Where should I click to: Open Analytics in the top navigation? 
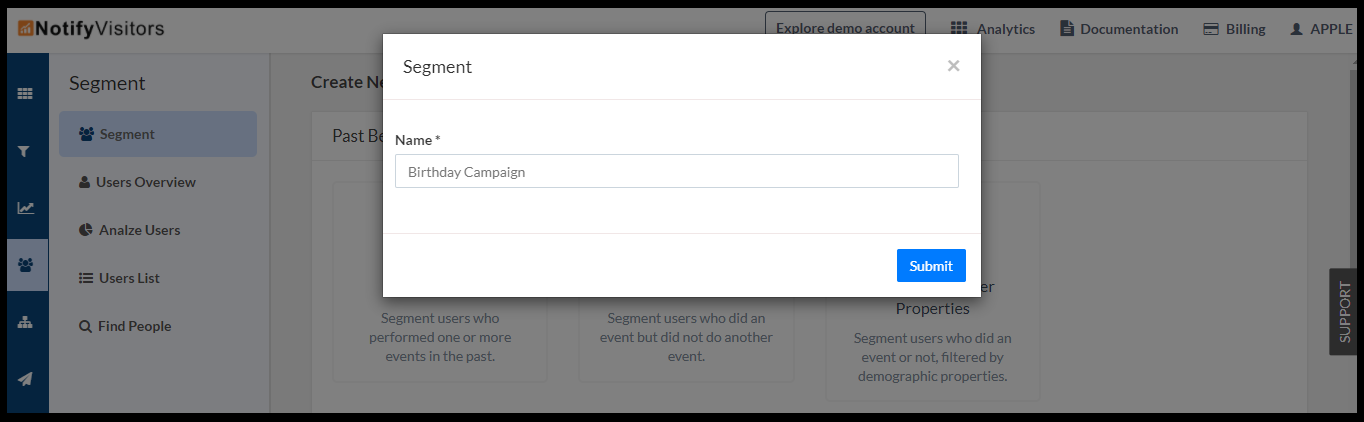[992, 29]
